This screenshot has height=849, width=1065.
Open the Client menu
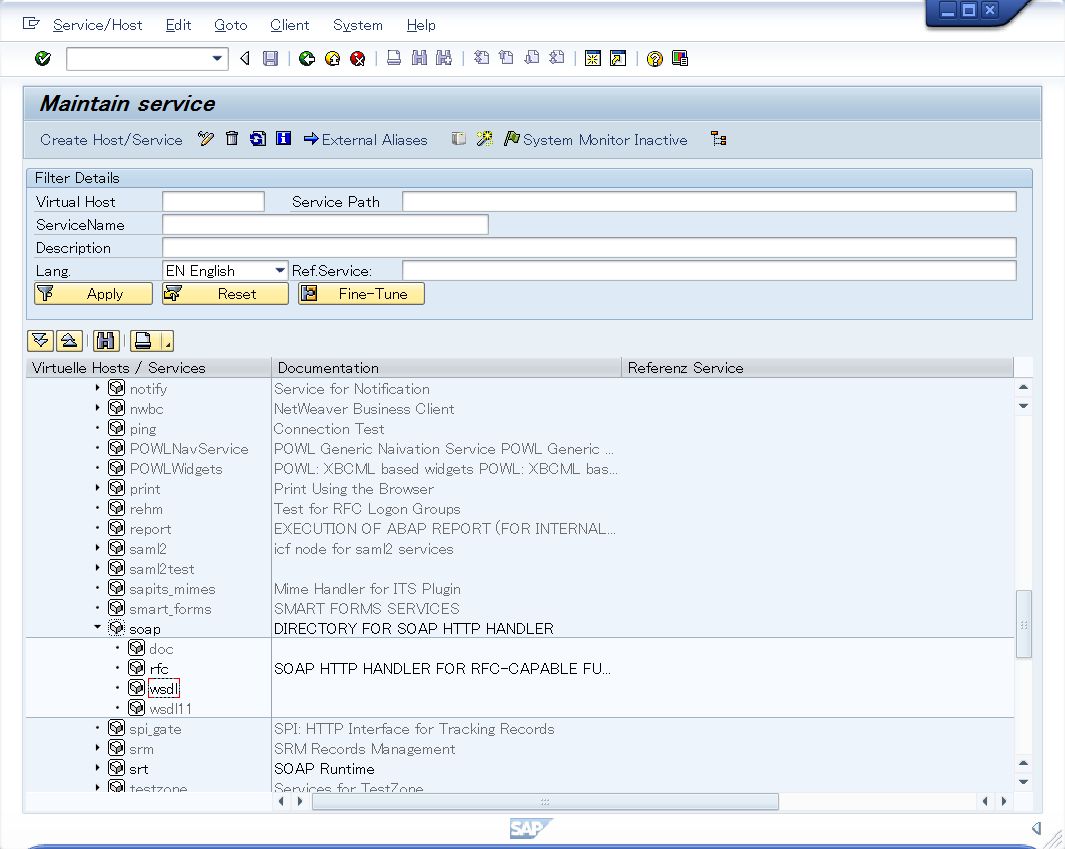289,25
